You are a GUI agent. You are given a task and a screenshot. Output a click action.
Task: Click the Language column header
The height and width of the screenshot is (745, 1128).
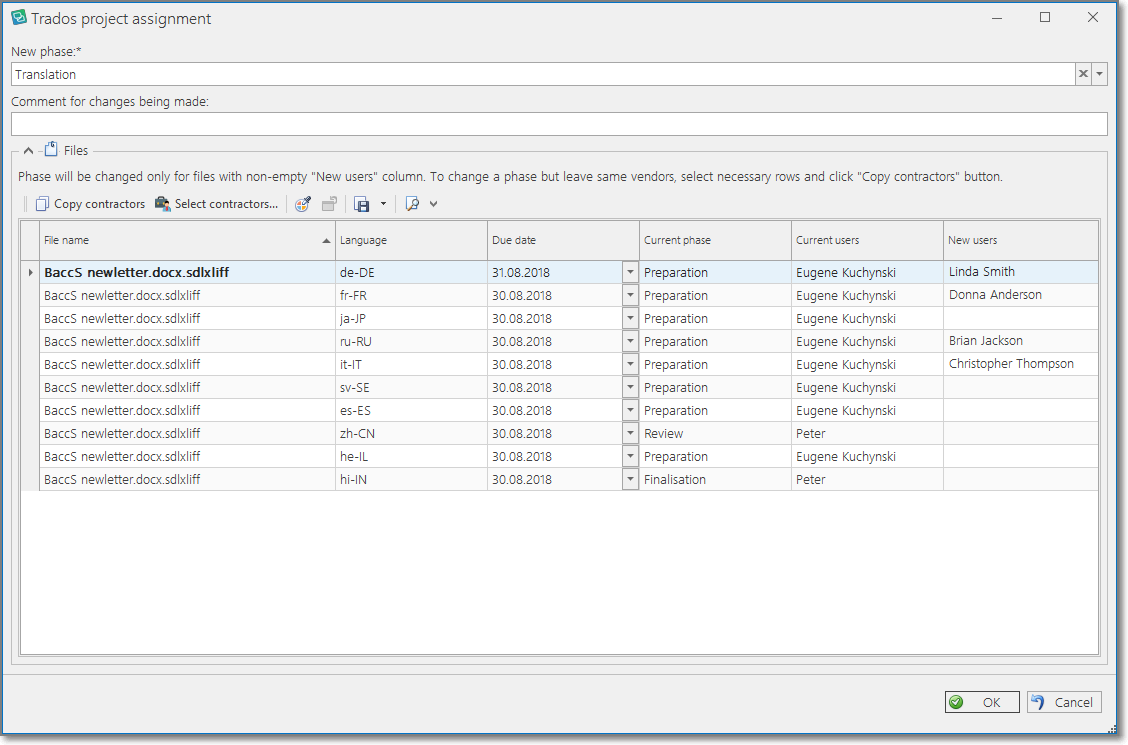(411, 240)
